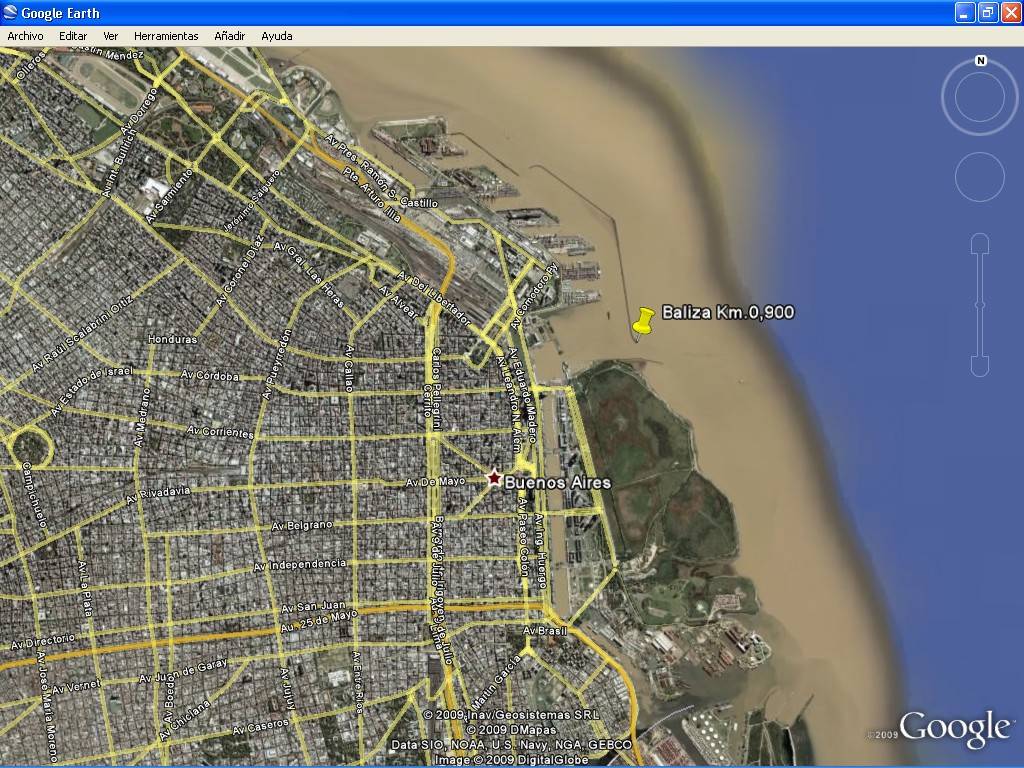Click the zoom slider top end
The image size is (1024, 768).
pos(980,244)
